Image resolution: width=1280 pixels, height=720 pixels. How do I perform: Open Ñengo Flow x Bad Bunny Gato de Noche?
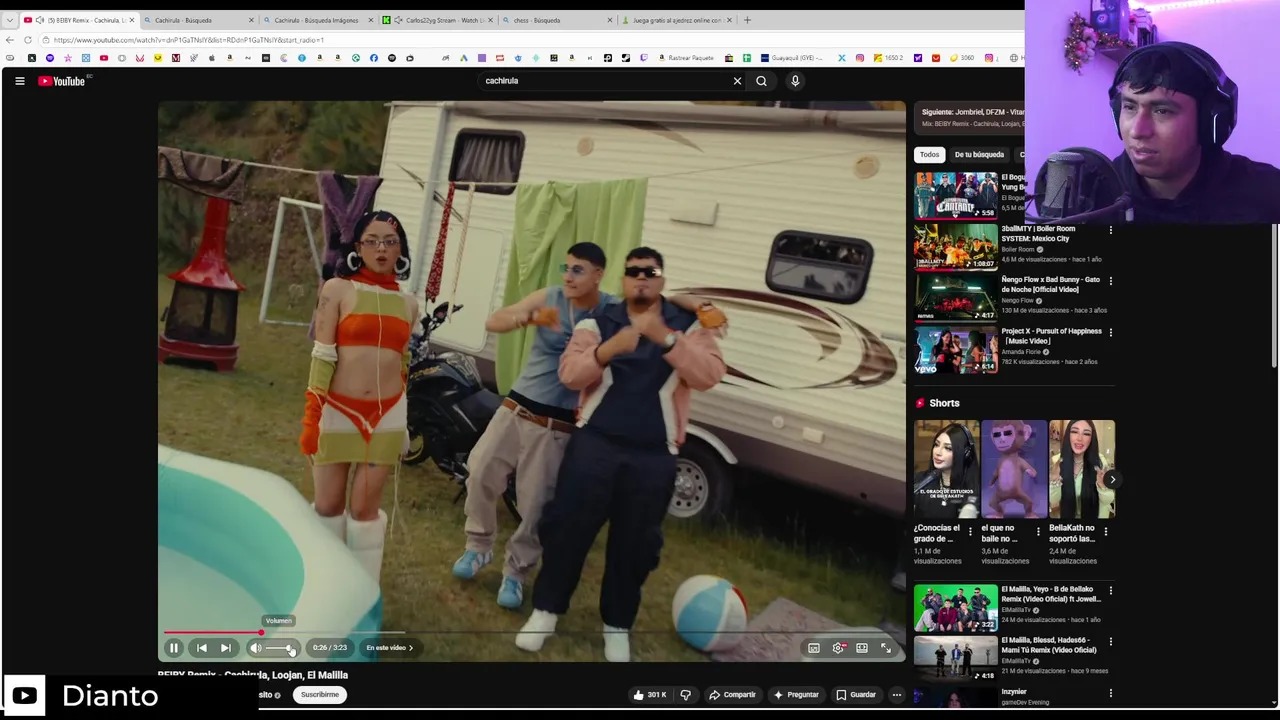click(x=956, y=297)
